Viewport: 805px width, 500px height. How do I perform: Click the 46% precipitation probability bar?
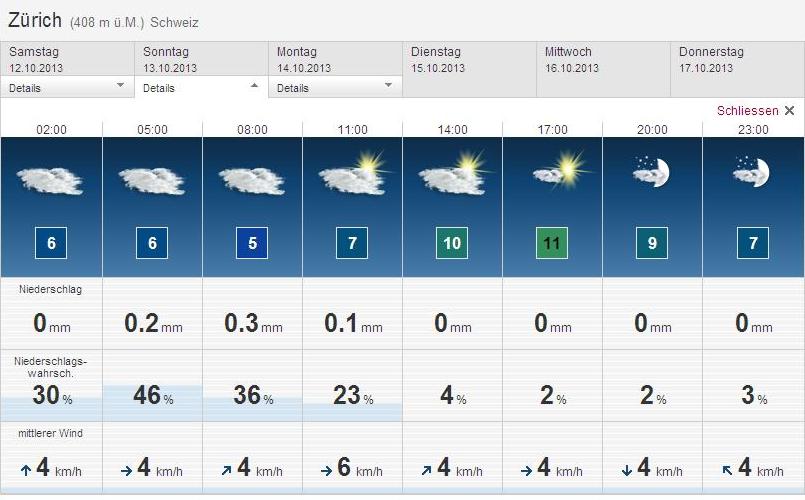pos(152,396)
